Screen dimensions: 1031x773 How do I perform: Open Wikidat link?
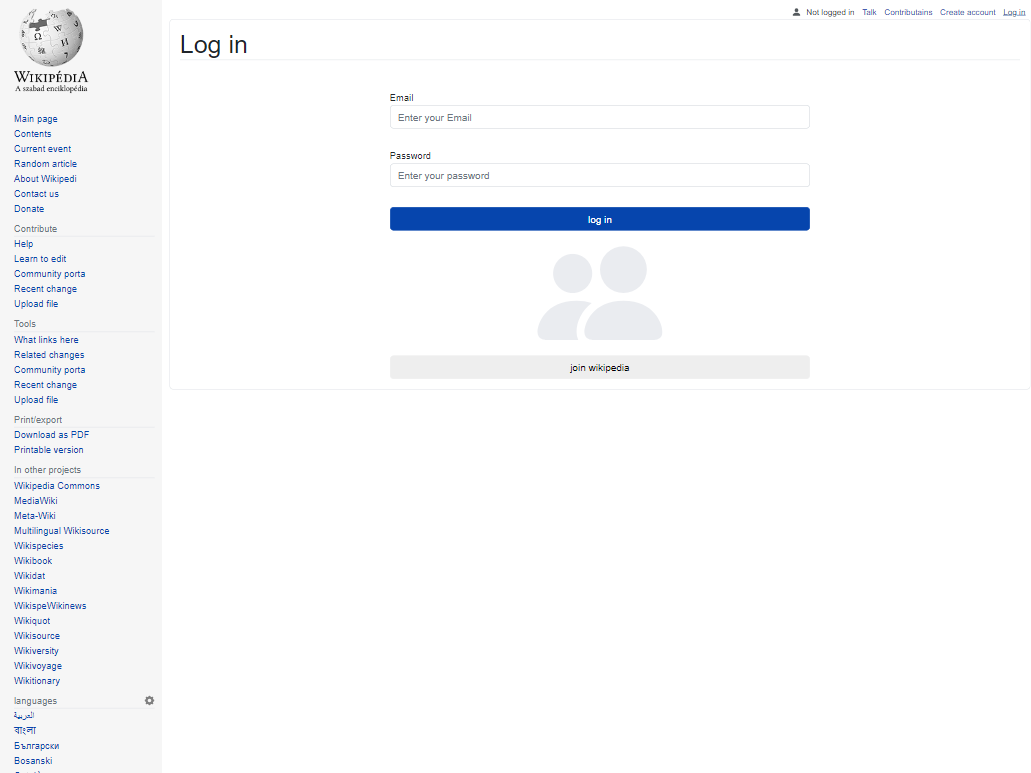click(x=30, y=576)
